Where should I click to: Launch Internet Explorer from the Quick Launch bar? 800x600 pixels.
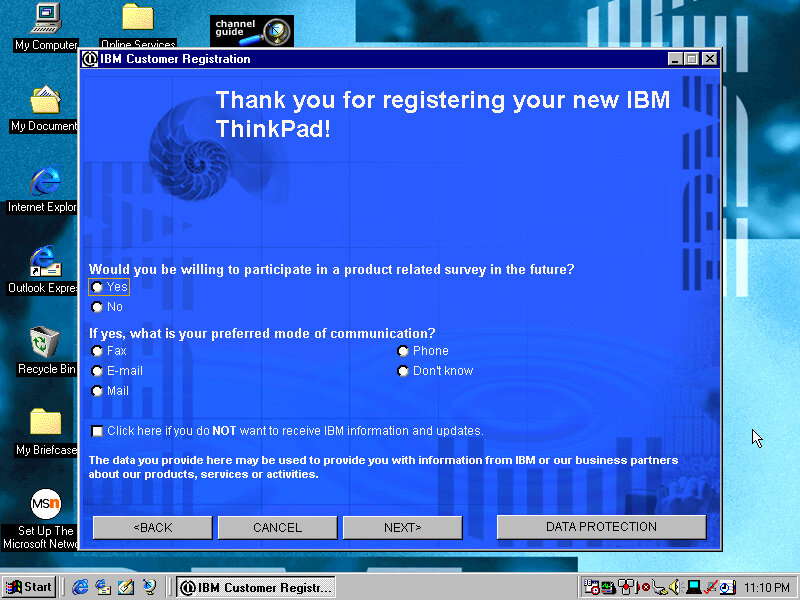pos(79,587)
